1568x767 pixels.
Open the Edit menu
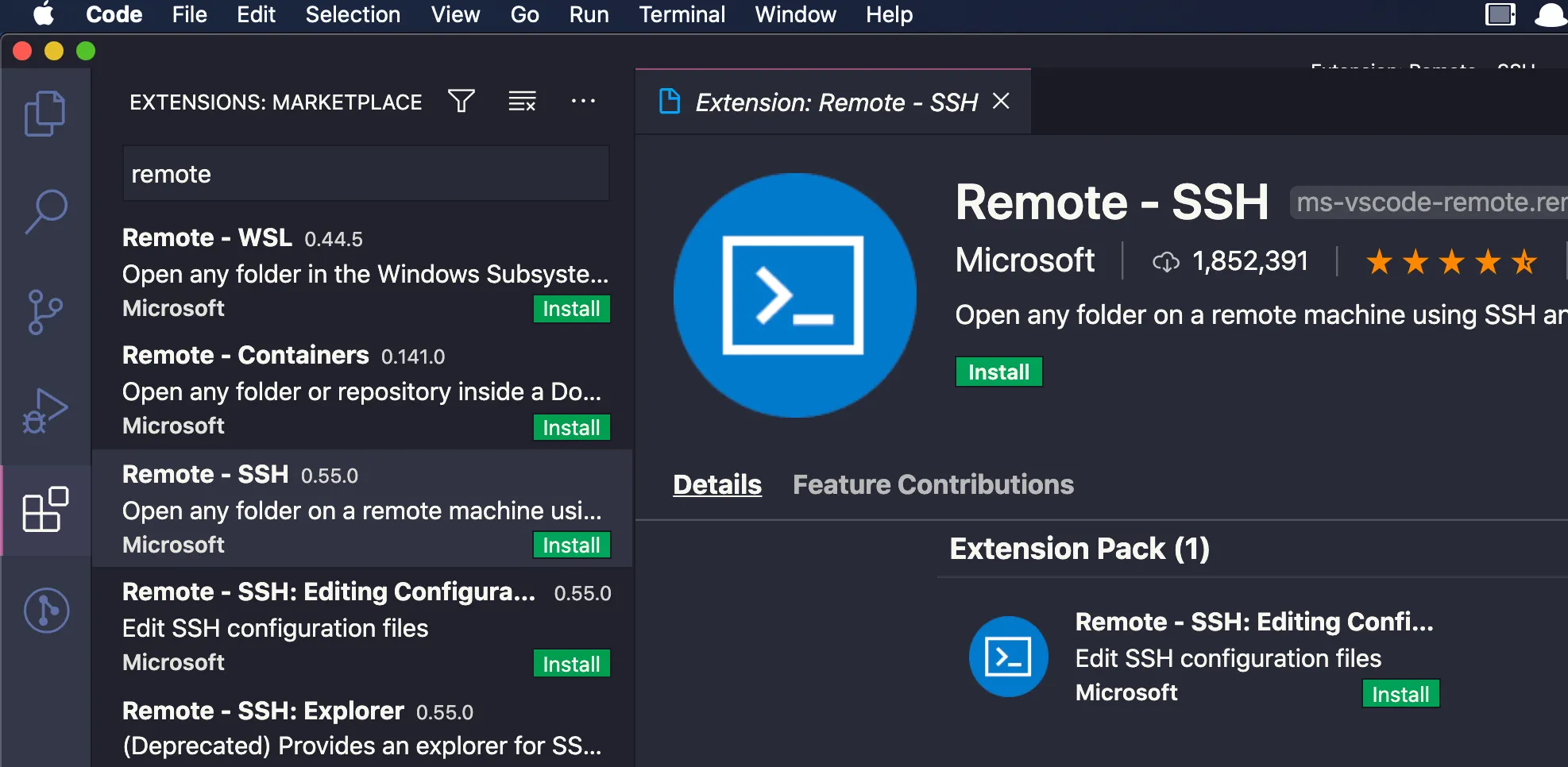(x=256, y=14)
